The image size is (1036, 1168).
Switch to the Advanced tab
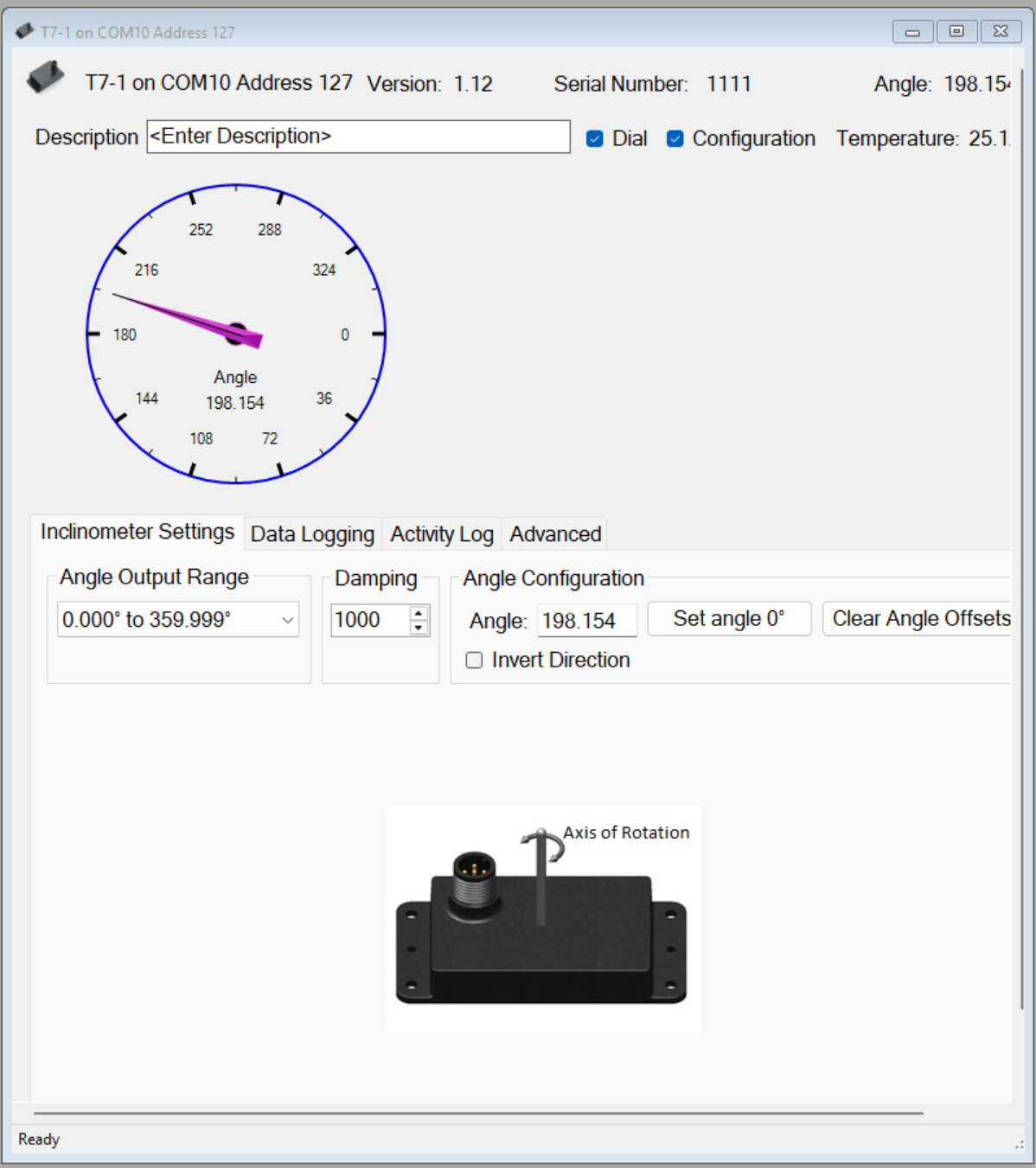pyautogui.click(x=554, y=533)
